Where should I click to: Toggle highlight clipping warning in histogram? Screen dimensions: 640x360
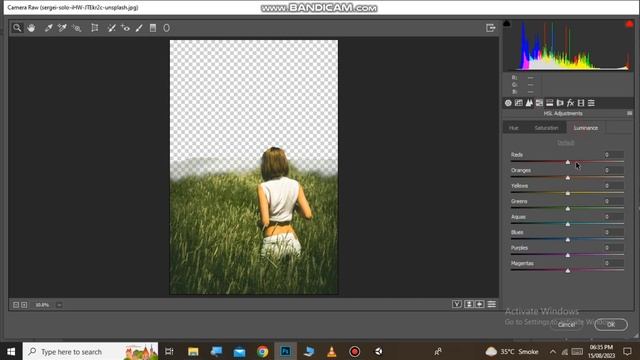(x=629, y=24)
